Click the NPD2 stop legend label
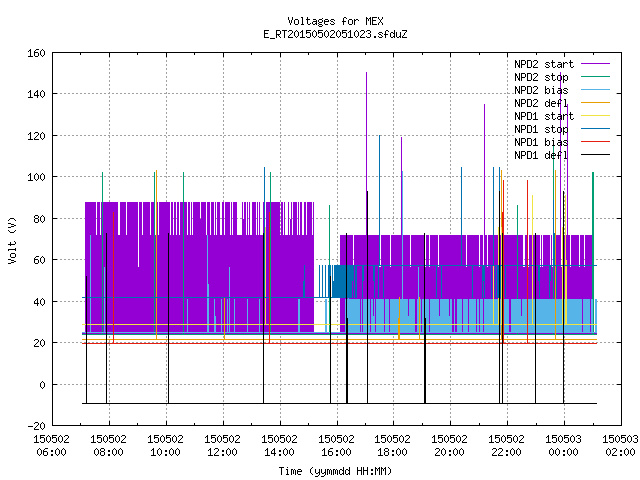The height and width of the screenshot is (480, 640). (541, 77)
